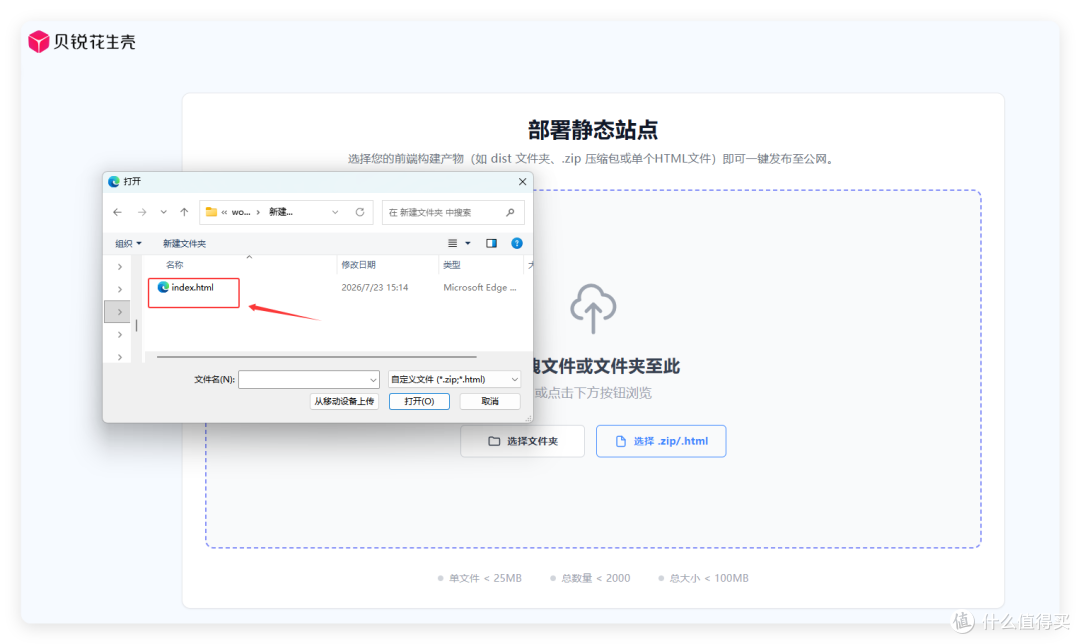Screen dimensions: 1080x644
Task: Expand the highlighted navigation tree chevron
Action: pyautogui.click(x=120, y=312)
